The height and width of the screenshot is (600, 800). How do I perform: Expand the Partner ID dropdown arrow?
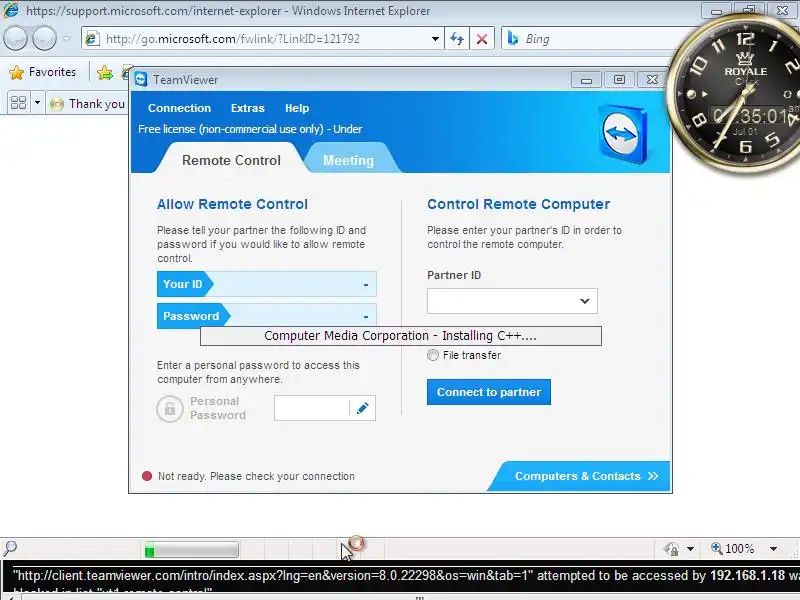click(585, 301)
